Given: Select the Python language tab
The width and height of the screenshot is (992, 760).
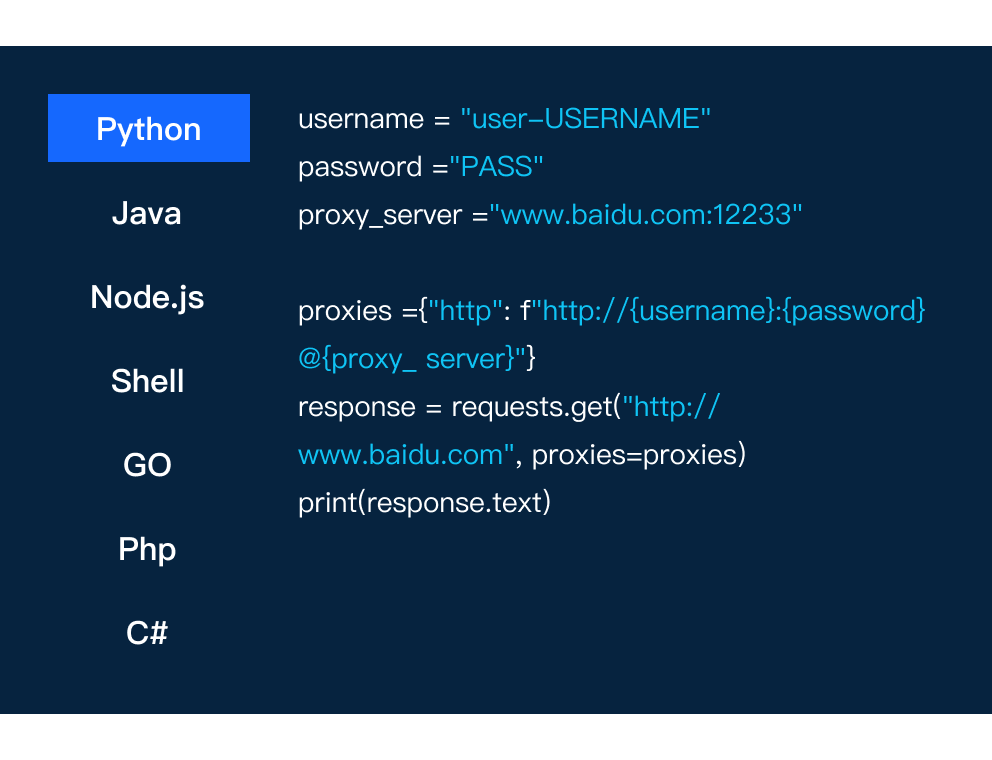Looking at the screenshot, I should coord(149,128).
